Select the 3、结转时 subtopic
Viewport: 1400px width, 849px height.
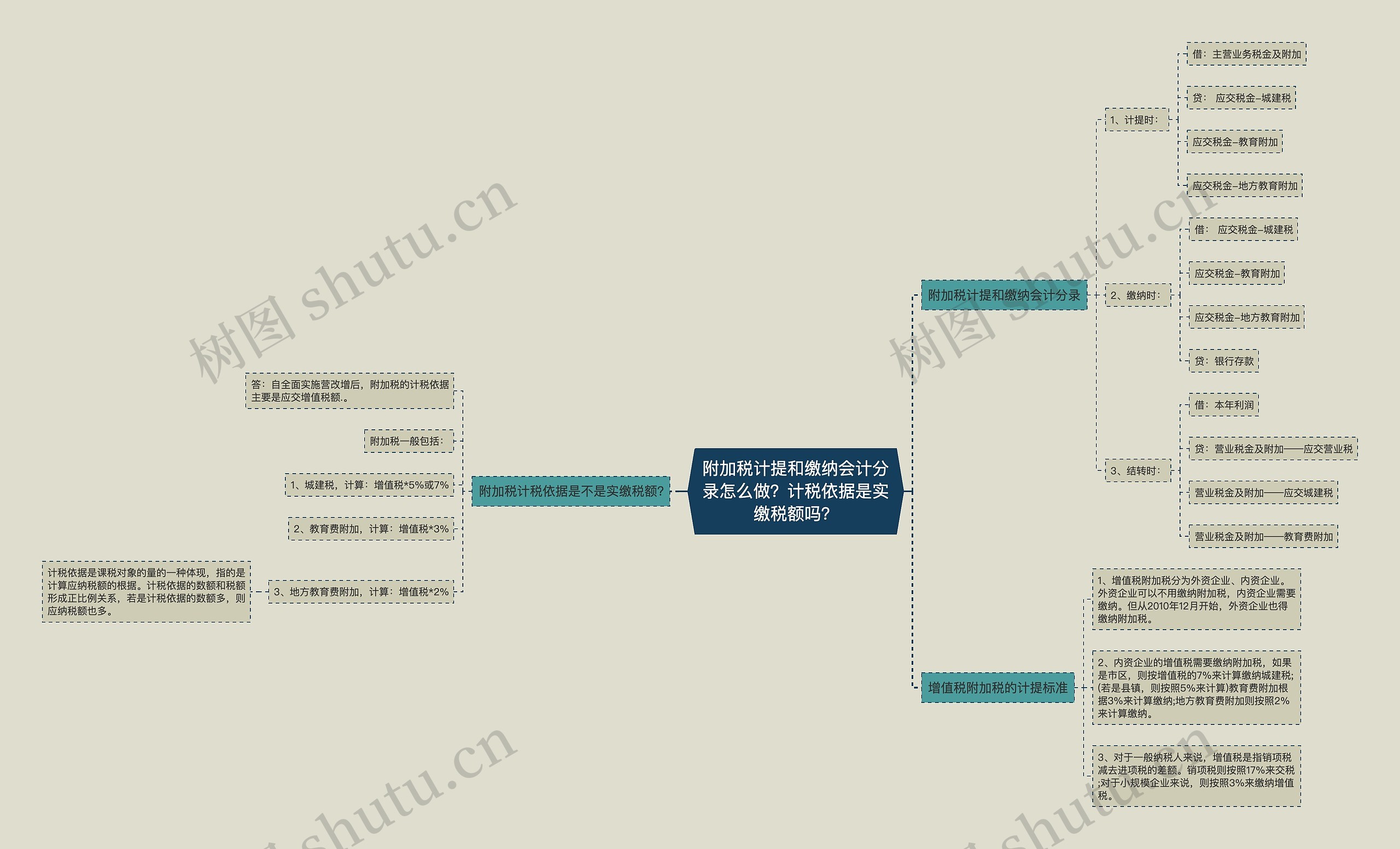(1137, 470)
